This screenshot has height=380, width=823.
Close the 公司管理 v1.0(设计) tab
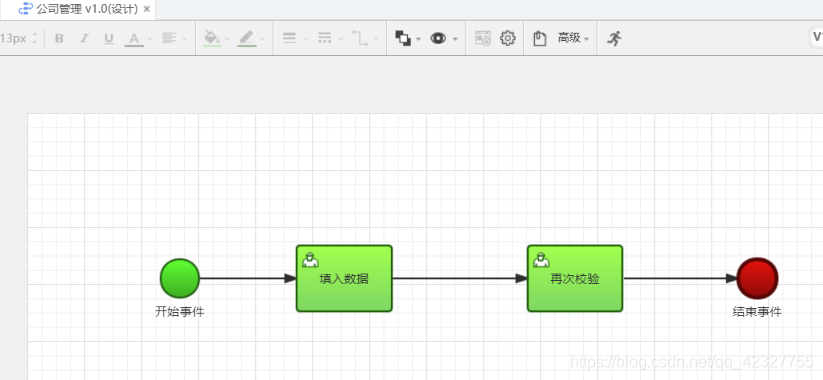point(147,9)
